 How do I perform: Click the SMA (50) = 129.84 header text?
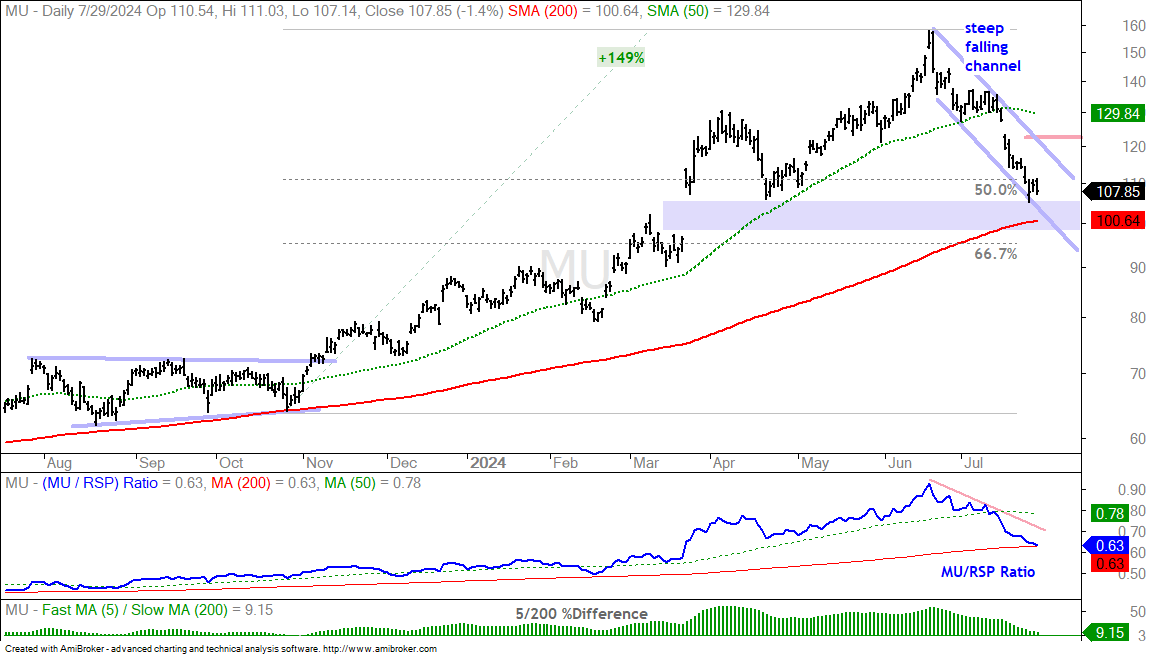coord(708,11)
